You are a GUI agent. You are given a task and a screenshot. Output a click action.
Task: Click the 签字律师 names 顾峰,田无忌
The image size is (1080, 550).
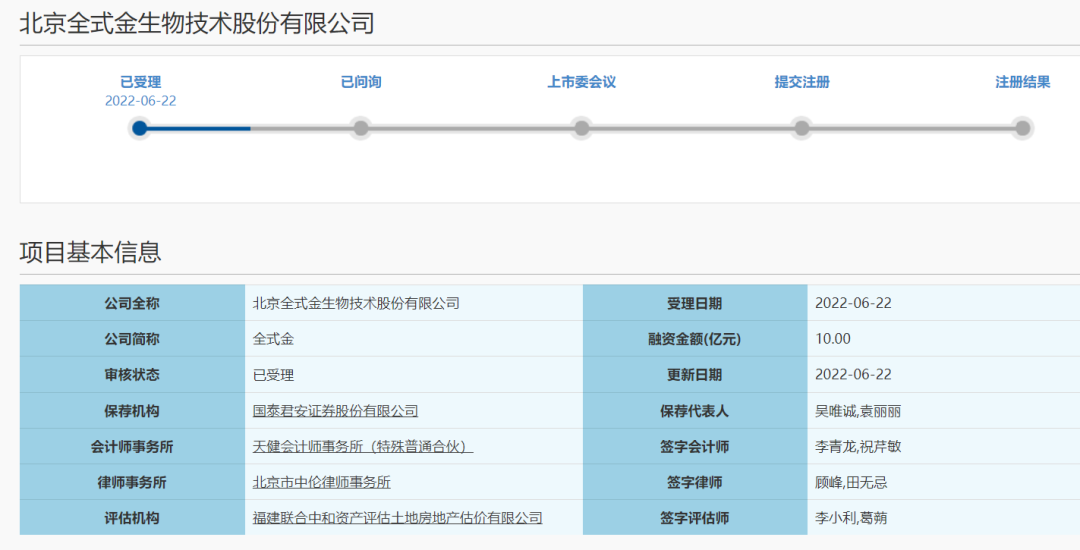point(851,483)
